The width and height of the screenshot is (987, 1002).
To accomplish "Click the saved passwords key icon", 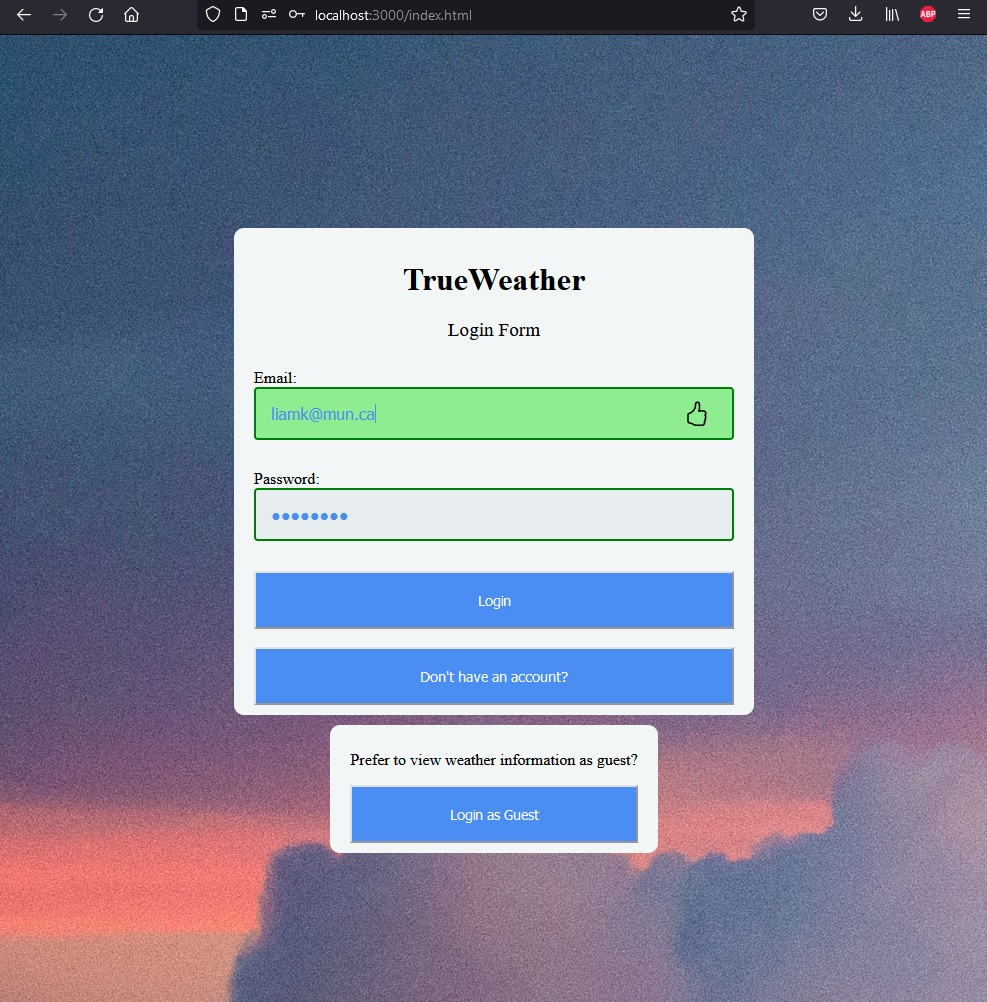I will point(296,15).
